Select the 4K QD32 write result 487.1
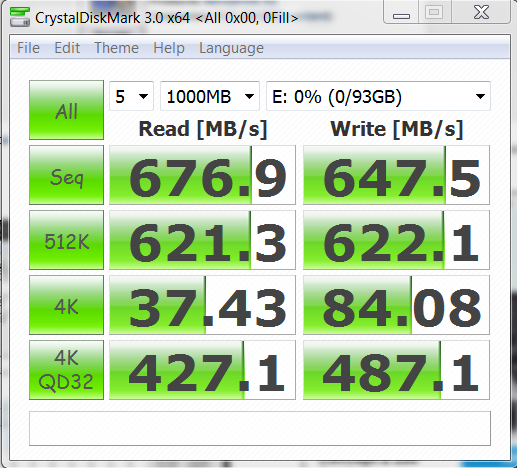Screen dimensions: 517x468 (396, 370)
